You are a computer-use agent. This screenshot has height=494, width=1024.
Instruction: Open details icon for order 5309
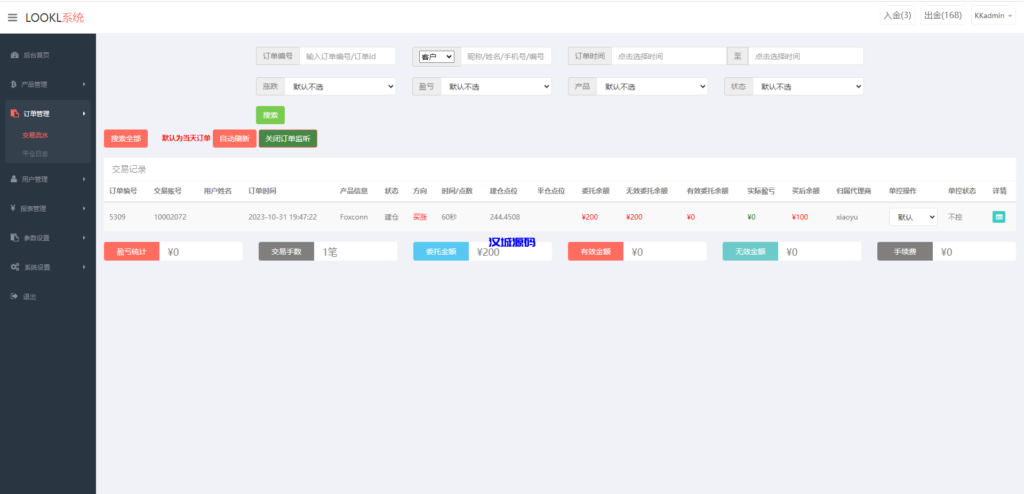click(998, 216)
